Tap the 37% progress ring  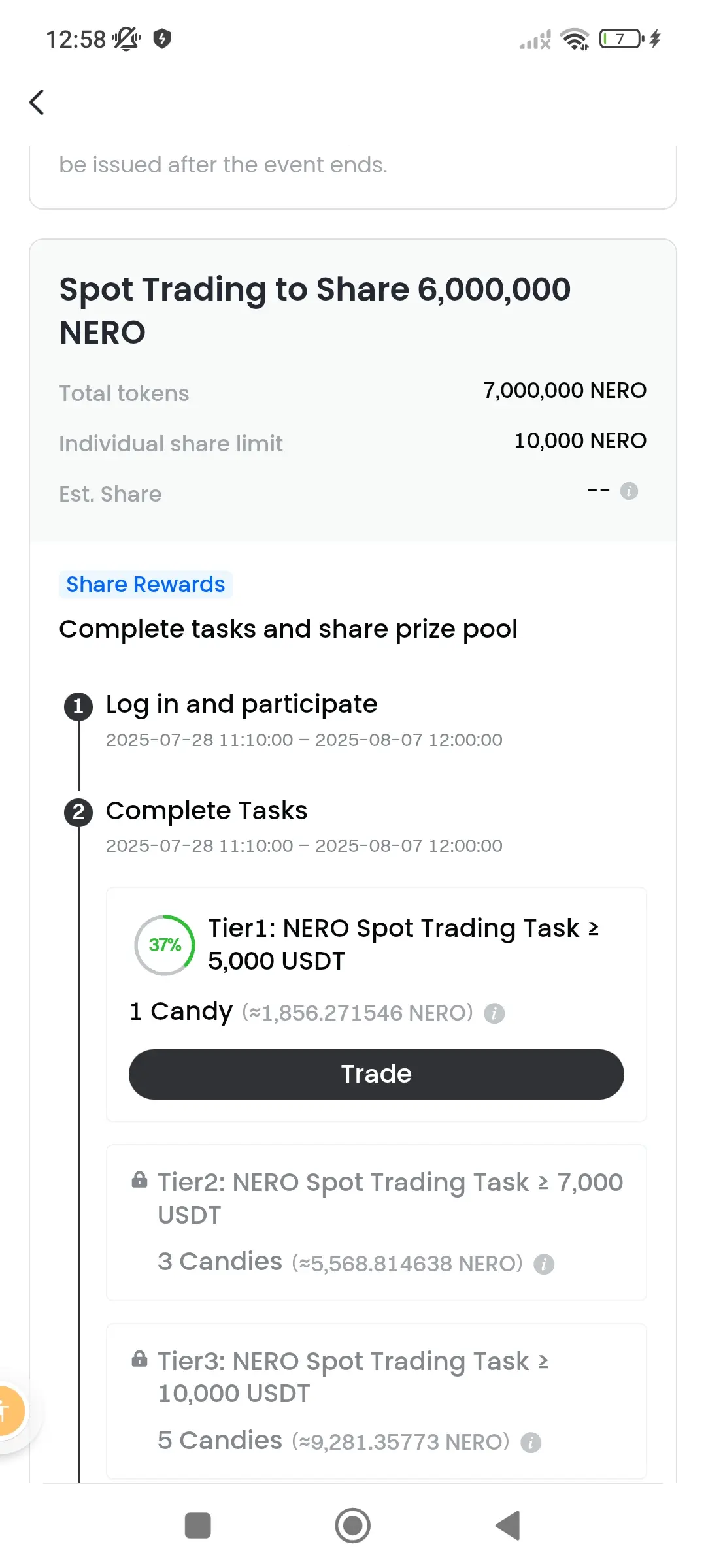[x=165, y=945]
